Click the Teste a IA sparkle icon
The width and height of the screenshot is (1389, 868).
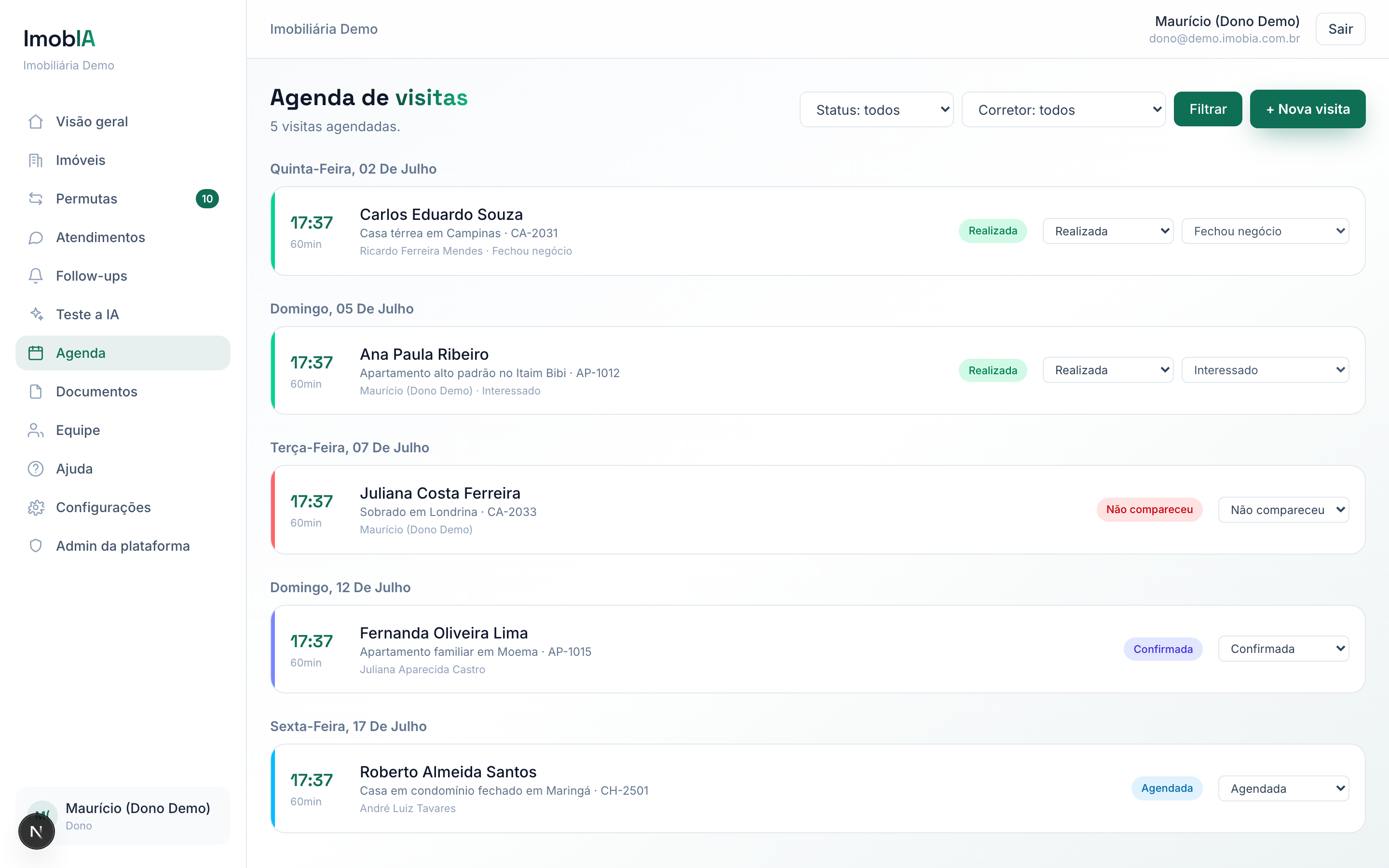pyautogui.click(x=36, y=314)
